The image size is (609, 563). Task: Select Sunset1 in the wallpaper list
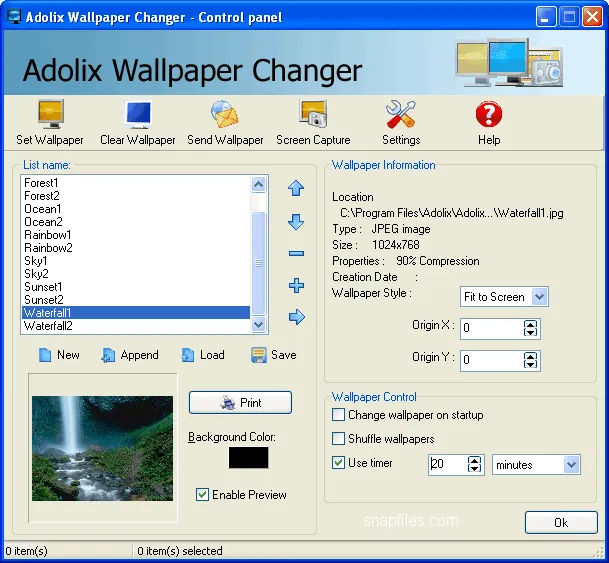pos(43,287)
